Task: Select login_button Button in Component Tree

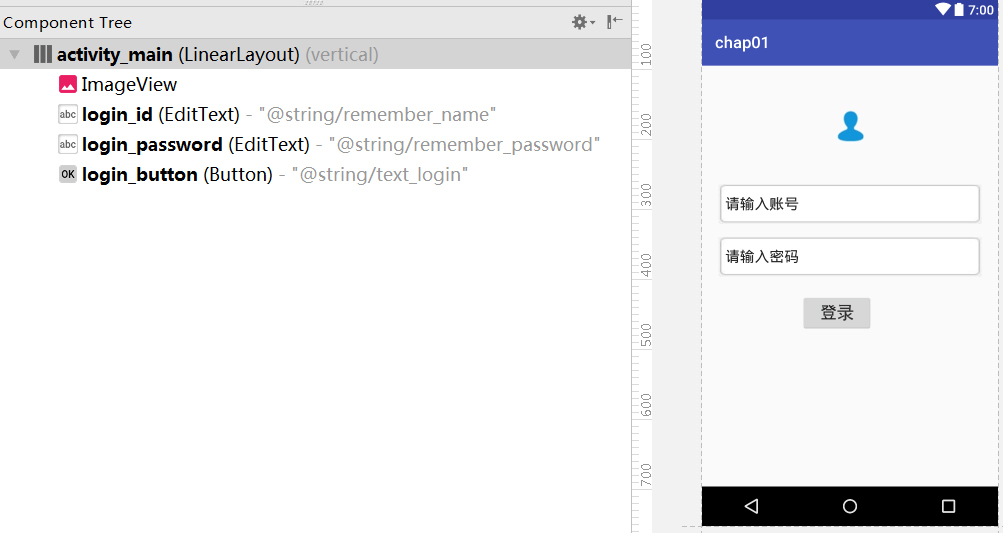Action: pos(175,175)
